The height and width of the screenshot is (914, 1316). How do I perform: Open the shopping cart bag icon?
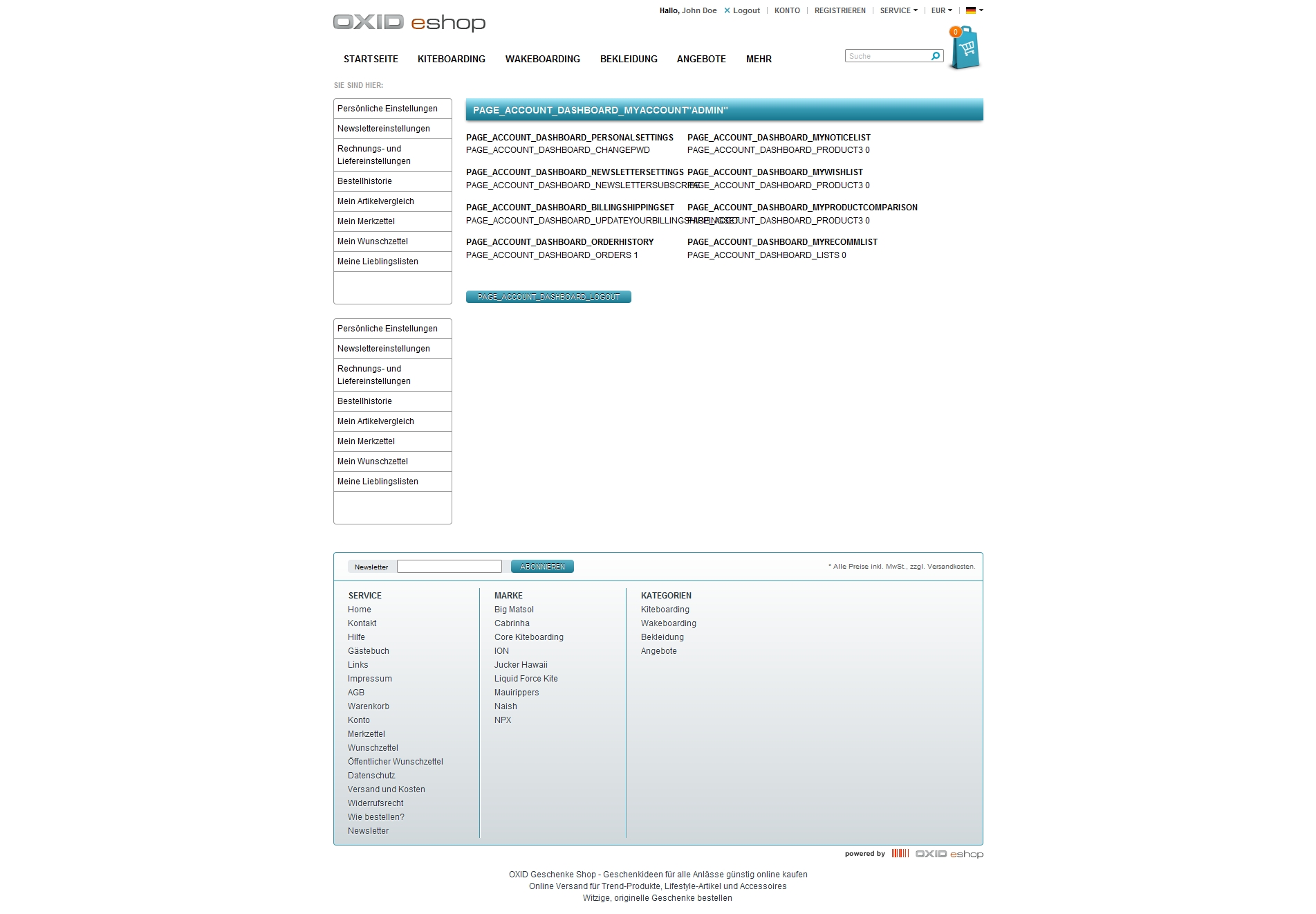tap(965, 48)
